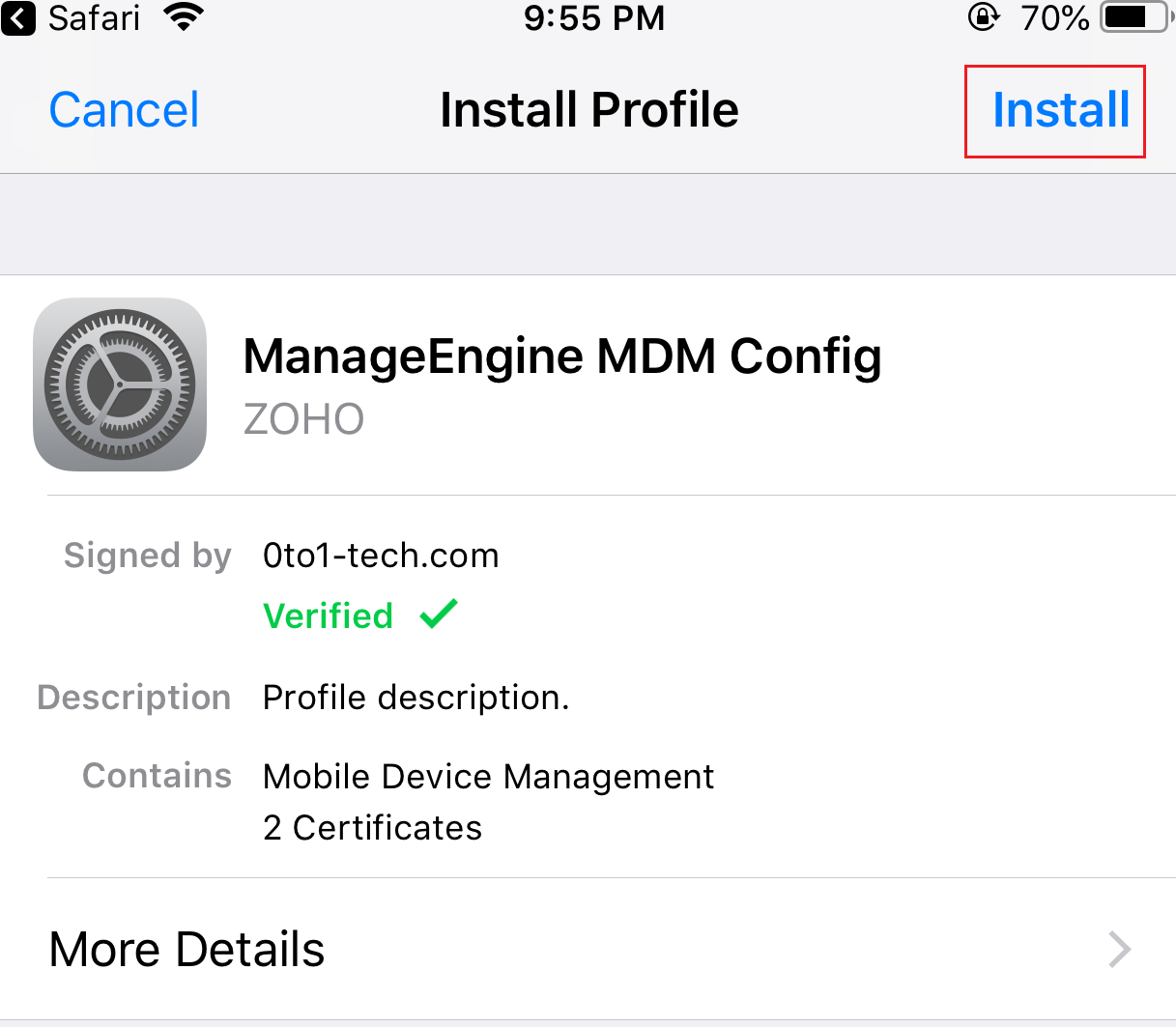Tap the 0to1-tech.com signer link
Viewport: 1176px width, 1027px height.
coord(381,555)
